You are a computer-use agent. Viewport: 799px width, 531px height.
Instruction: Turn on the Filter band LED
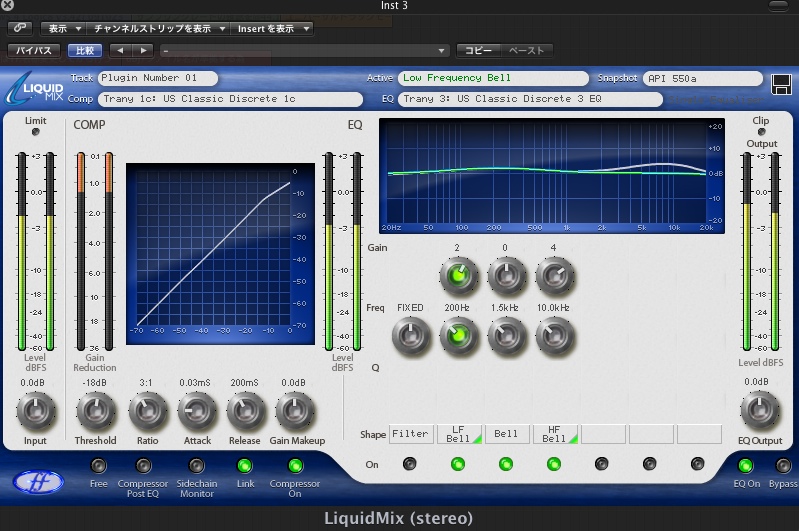[410, 464]
